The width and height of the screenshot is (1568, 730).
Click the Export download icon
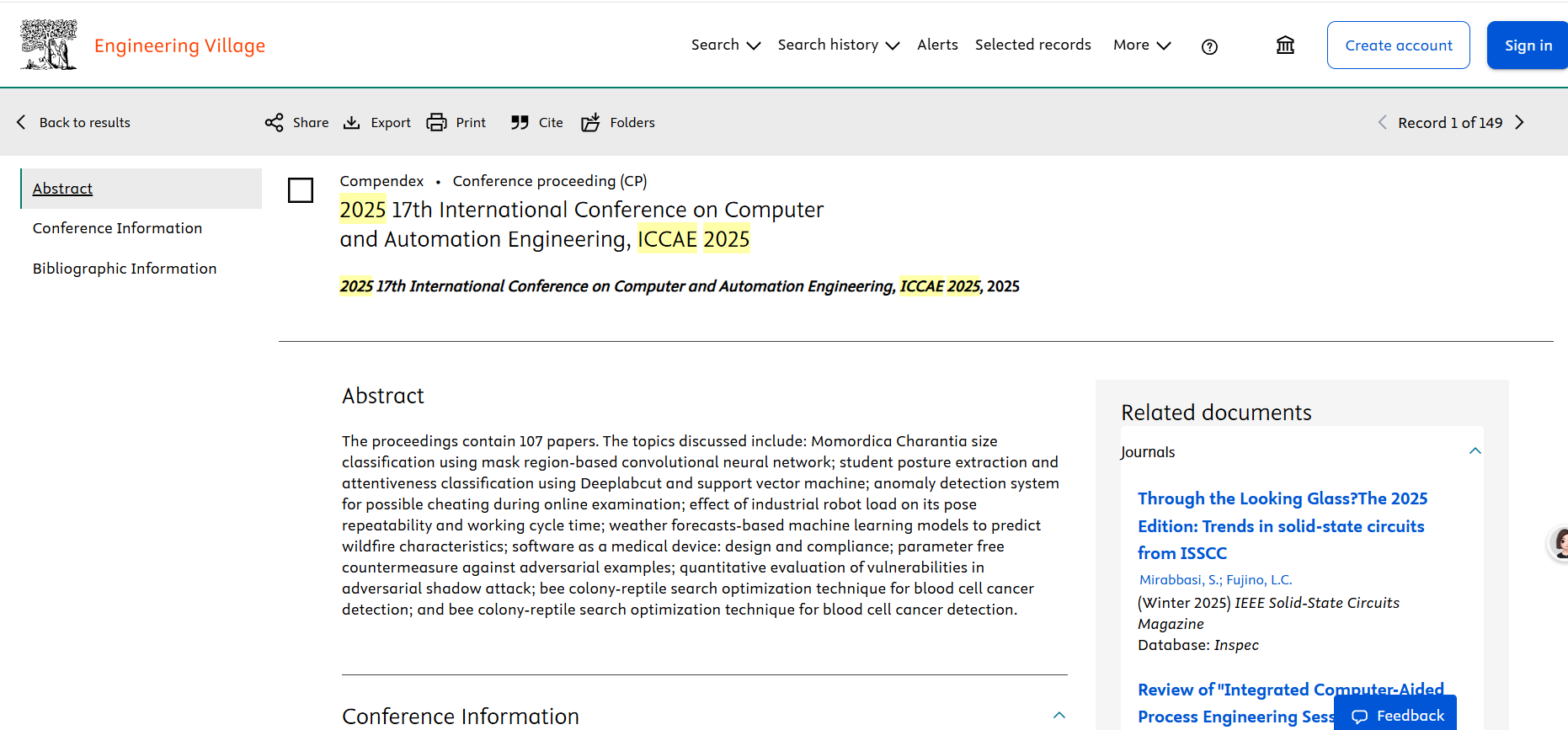pyautogui.click(x=352, y=123)
